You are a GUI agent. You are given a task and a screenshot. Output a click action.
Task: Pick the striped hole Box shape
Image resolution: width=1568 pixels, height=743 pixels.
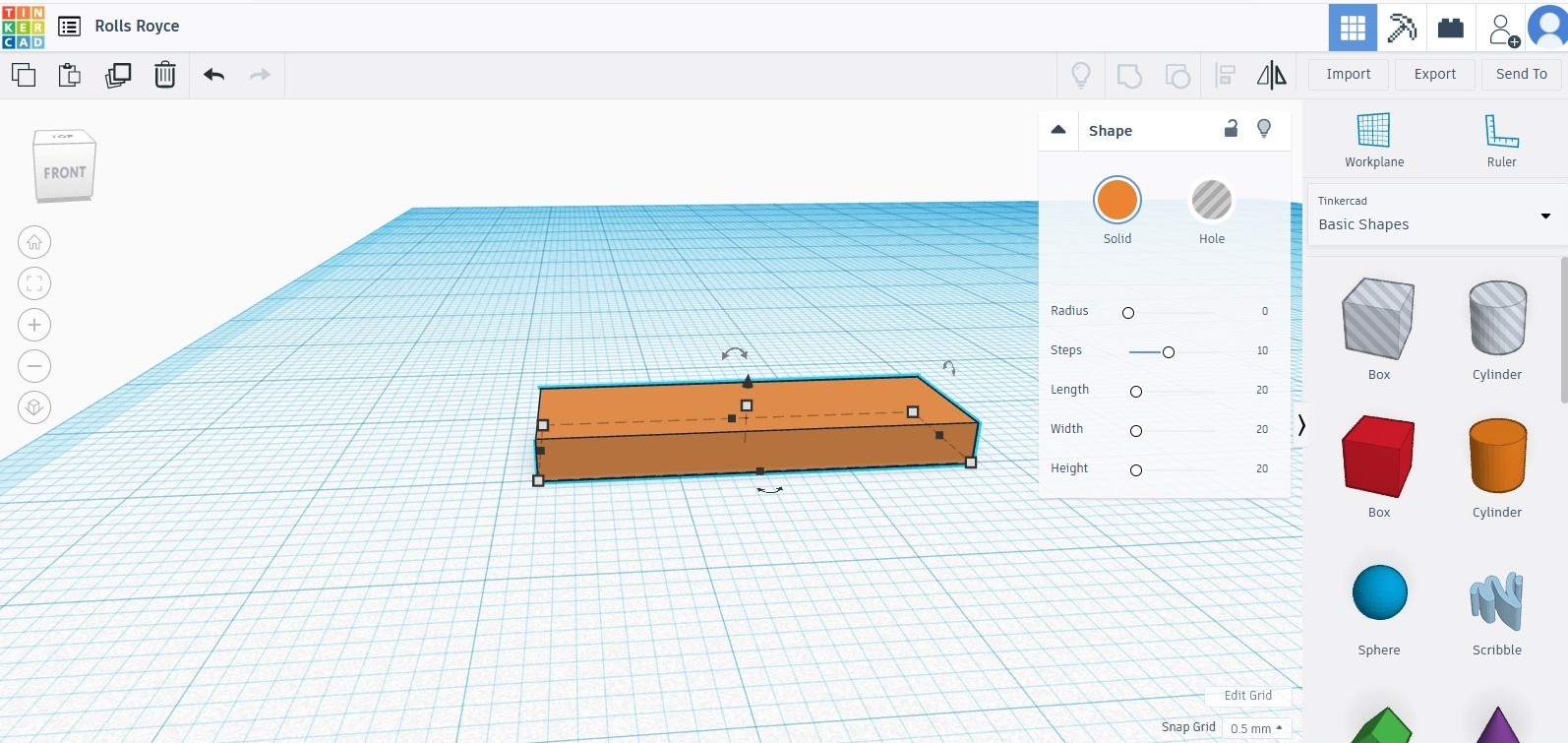click(1378, 318)
